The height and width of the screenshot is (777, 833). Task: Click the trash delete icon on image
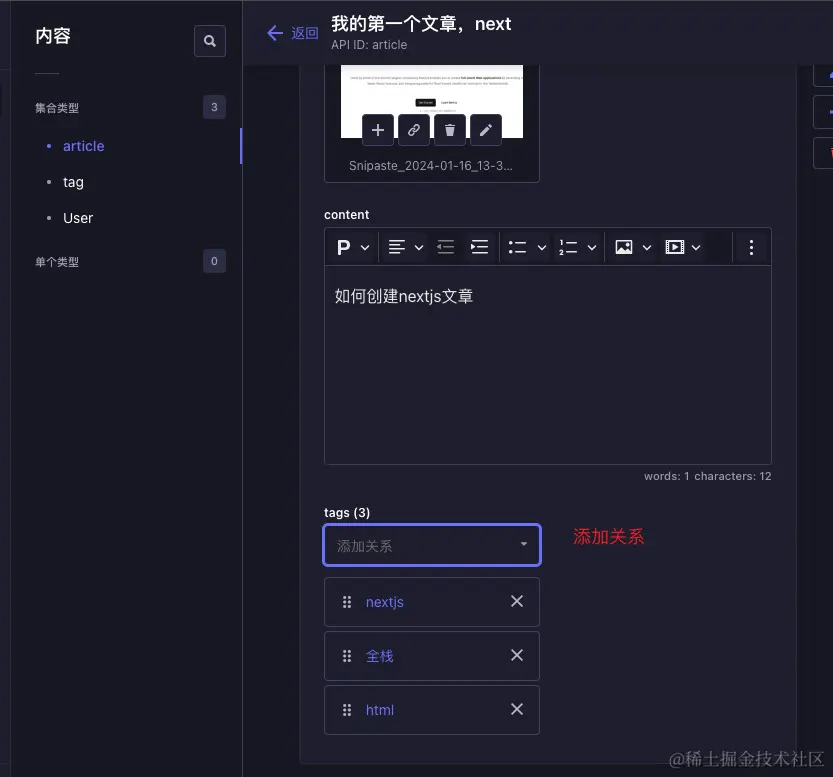pyautogui.click(x=450, y=130)
